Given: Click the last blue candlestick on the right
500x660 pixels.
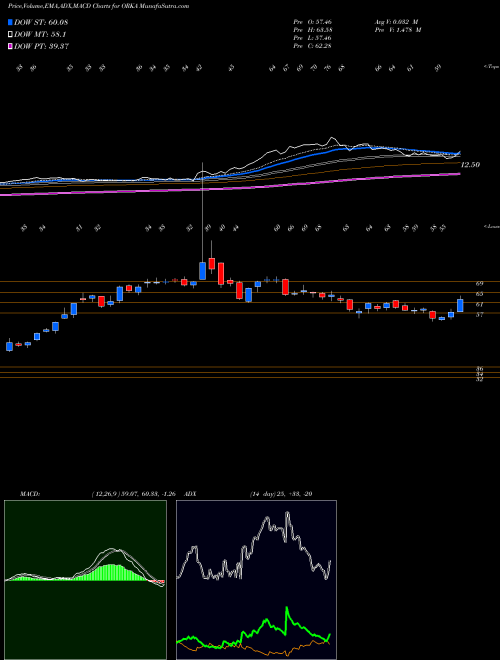Looking at the screenshot, I should pyautogui.click(x=460, y=305).
